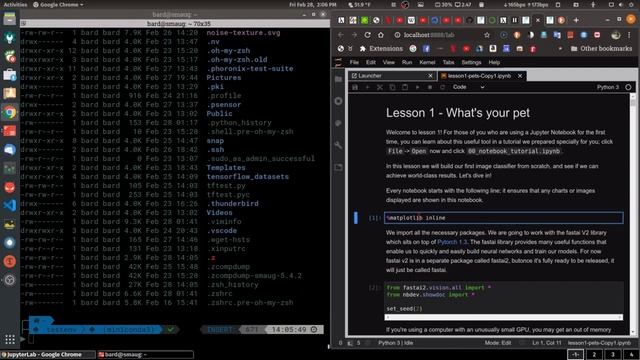This screenshot has width=640, height=360.
Task: Save the notebook with the toolbar disk icon
Action: click(355, 87)
